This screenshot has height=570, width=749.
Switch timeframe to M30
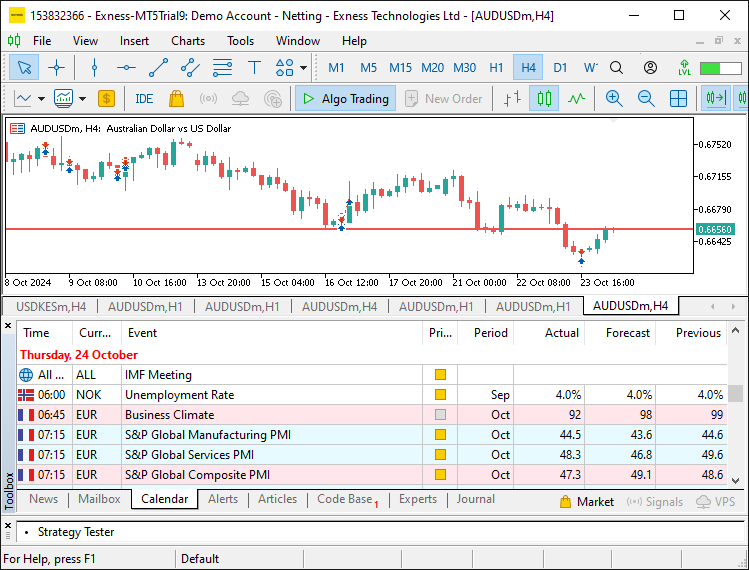click(464, 67)
